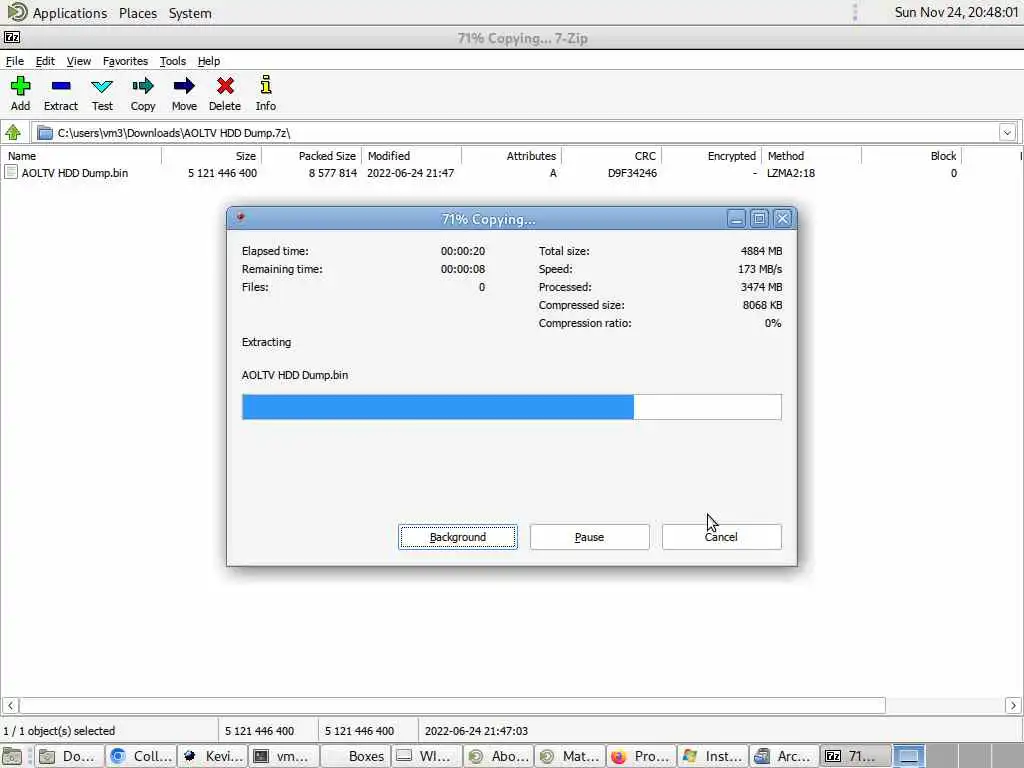The width and height of the screenshot is (1024, 768).
Task: Open the Help menu
Action: (208, 61)
